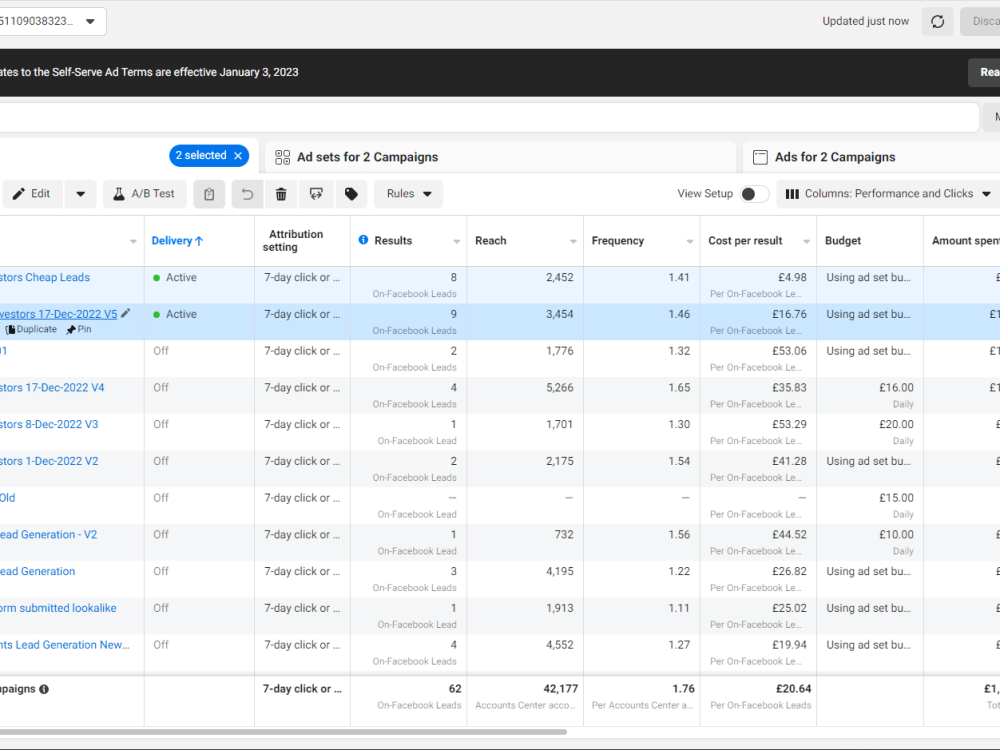Open the form submitted lookalike campaign link
1000x750 pixels.
[x=58, y=608]
